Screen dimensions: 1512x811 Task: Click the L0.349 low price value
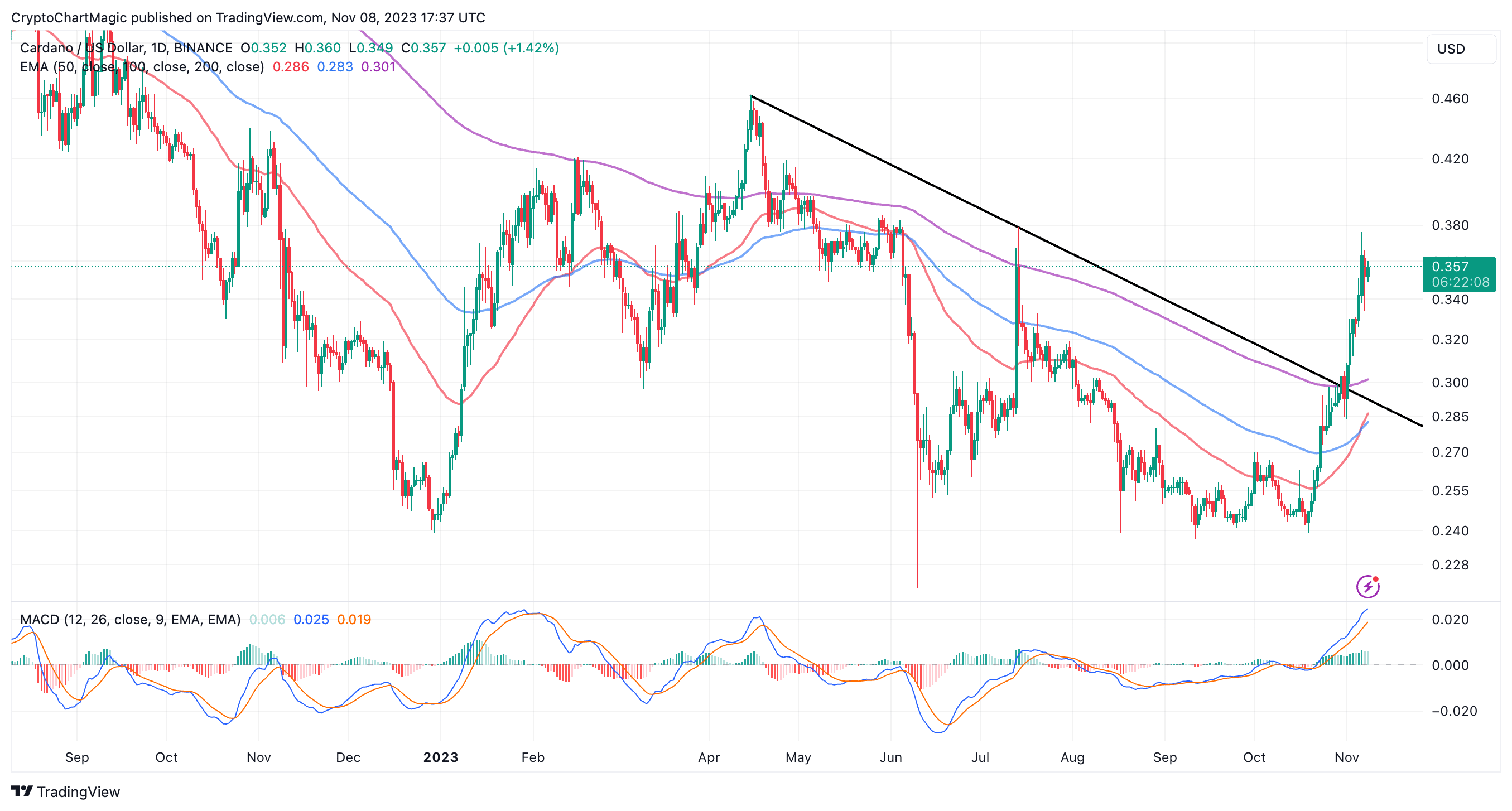point(370,47)
